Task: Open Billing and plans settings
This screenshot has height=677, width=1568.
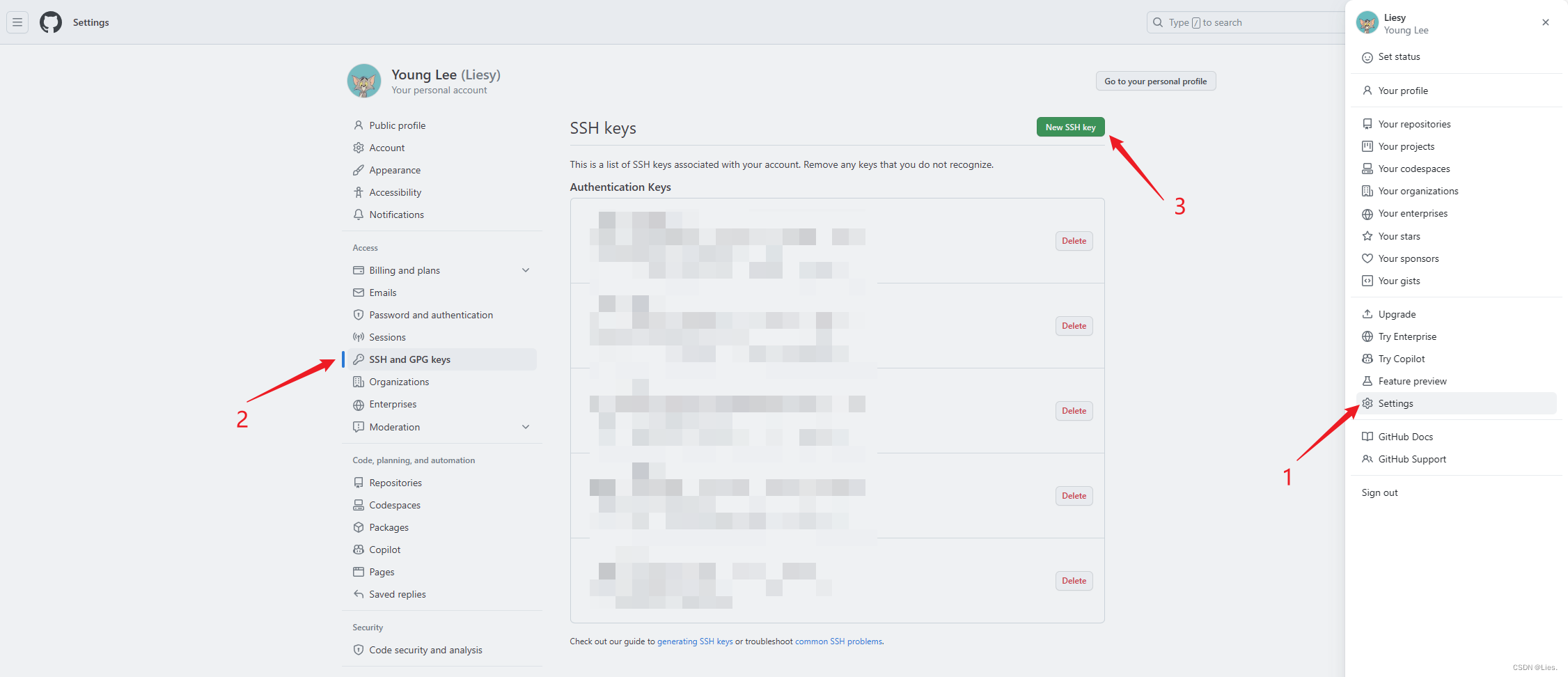Action: 441,270
